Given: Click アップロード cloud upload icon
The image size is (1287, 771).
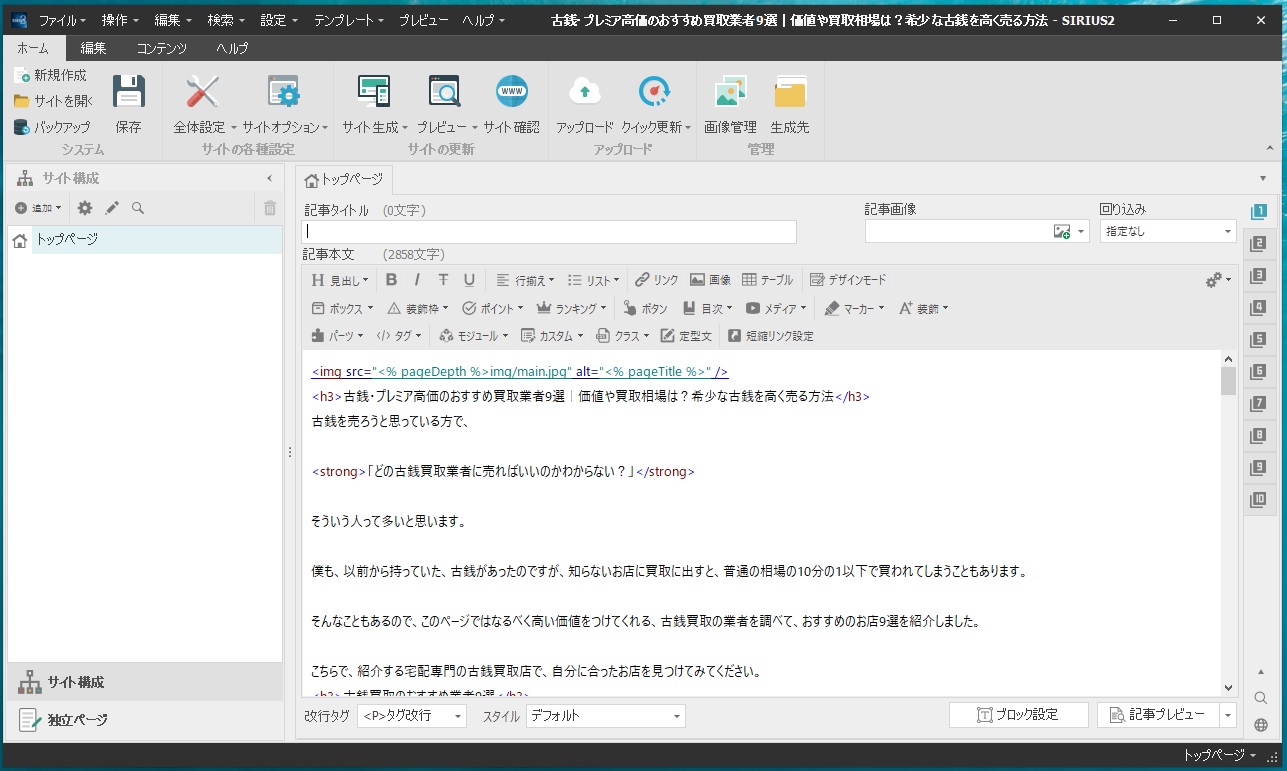Looking at the screenshot, I should [585, 91].
